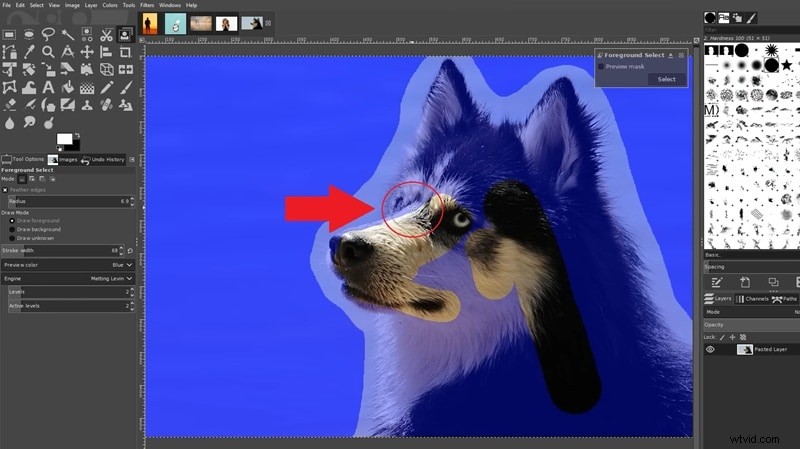Select the Free Select lasso tool

pyautogui.click(x=48, y=35)
